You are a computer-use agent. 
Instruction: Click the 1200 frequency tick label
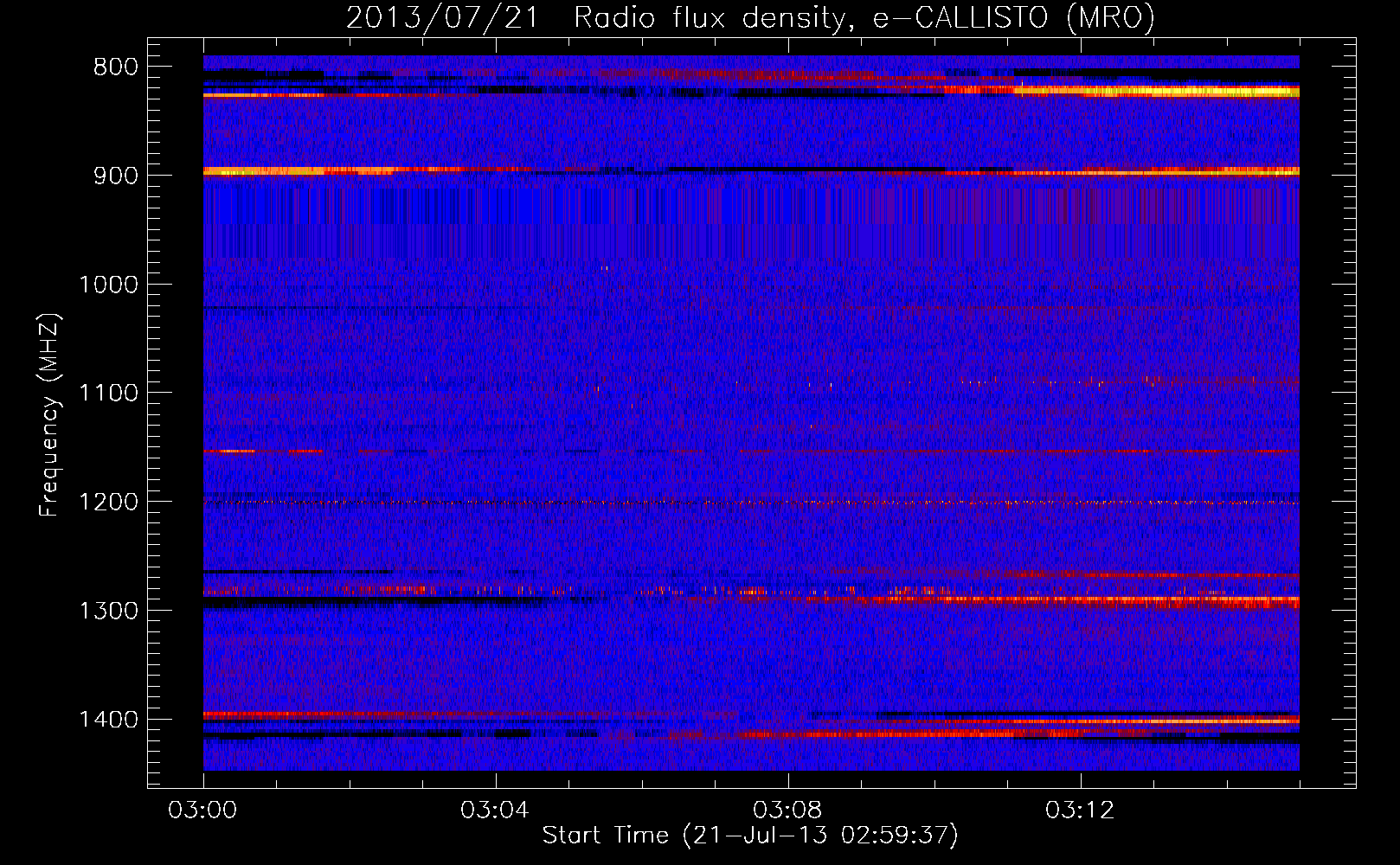108,503
